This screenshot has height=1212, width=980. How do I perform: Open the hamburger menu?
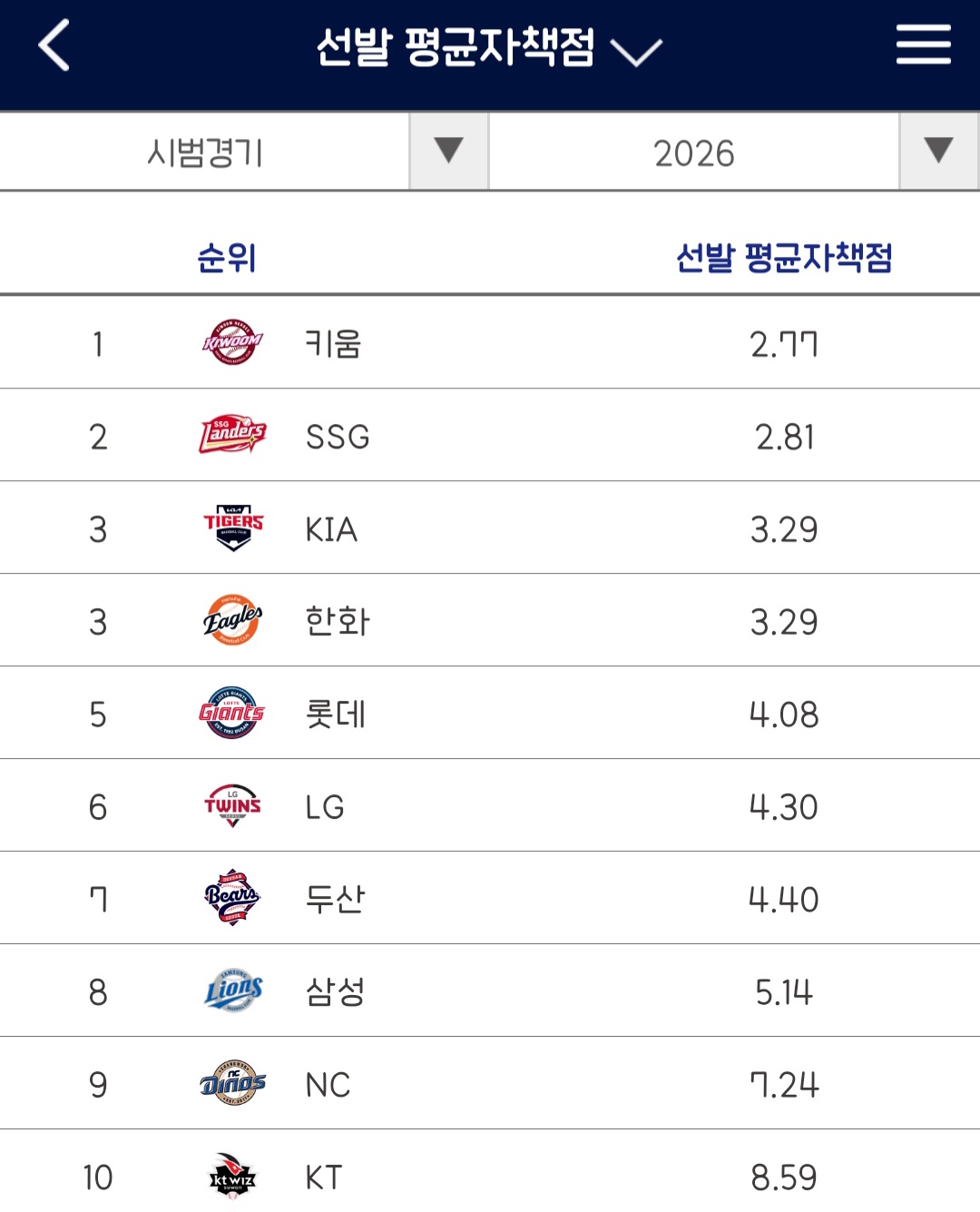(923, 44)
